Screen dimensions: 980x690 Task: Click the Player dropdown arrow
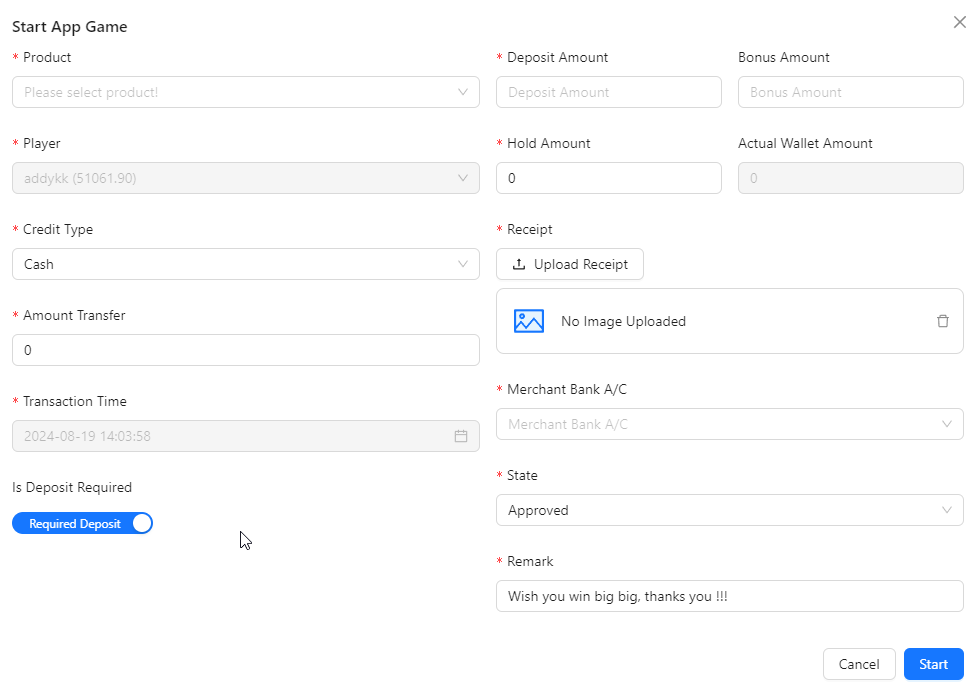[x=462, y=178]
